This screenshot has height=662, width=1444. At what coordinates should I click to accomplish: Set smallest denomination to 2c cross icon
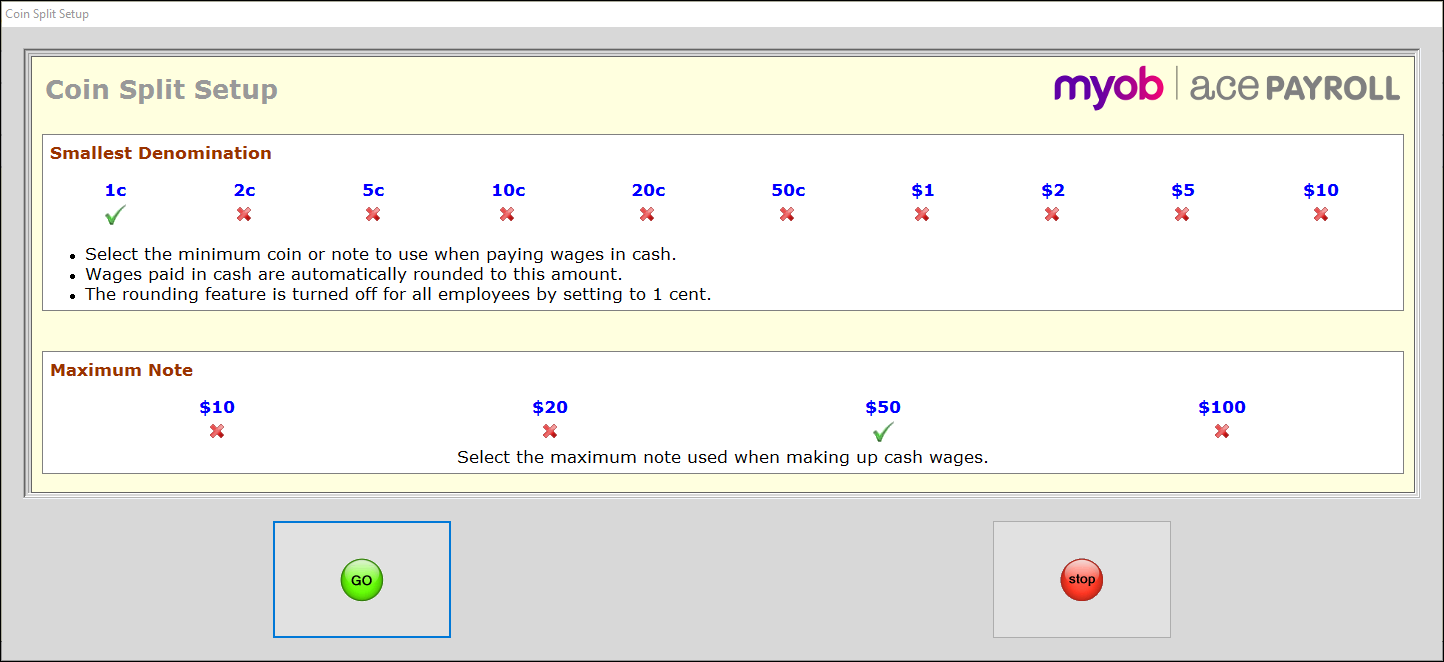click(x=244, y=214)
